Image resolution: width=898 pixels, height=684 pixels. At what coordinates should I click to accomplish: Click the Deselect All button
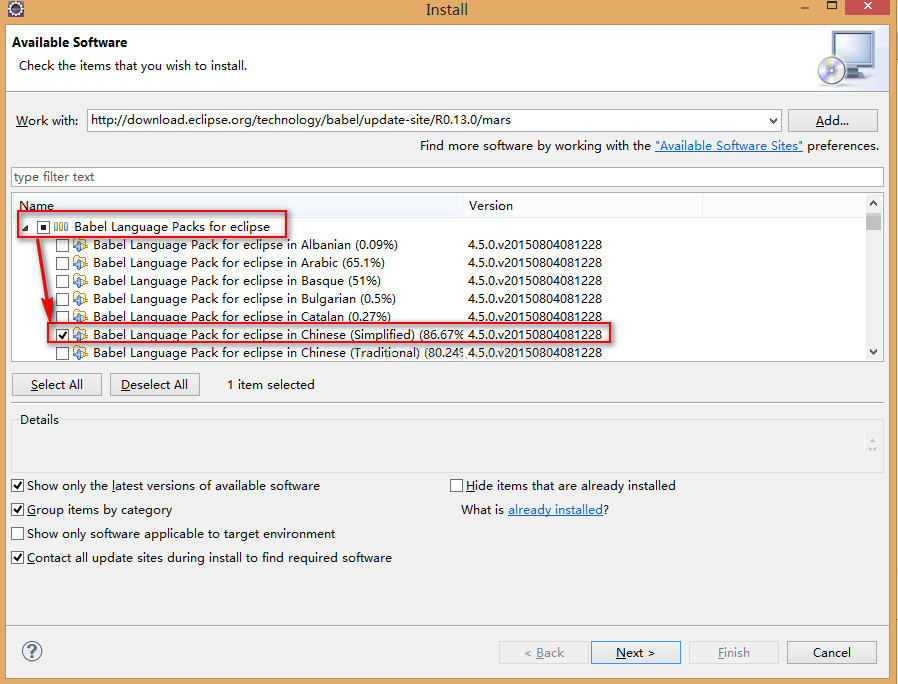click(155, 384)
